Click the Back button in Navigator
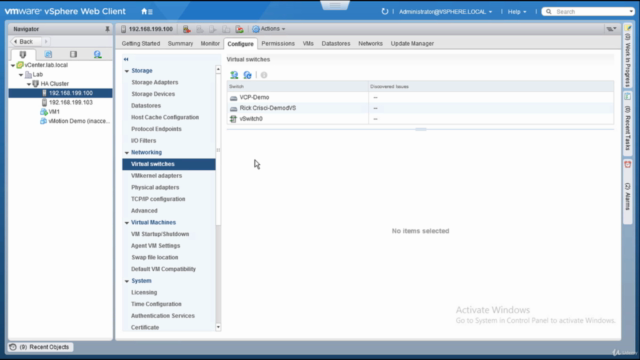The width and height of the screenshot is (640, 360). click(x=26, y=42)
